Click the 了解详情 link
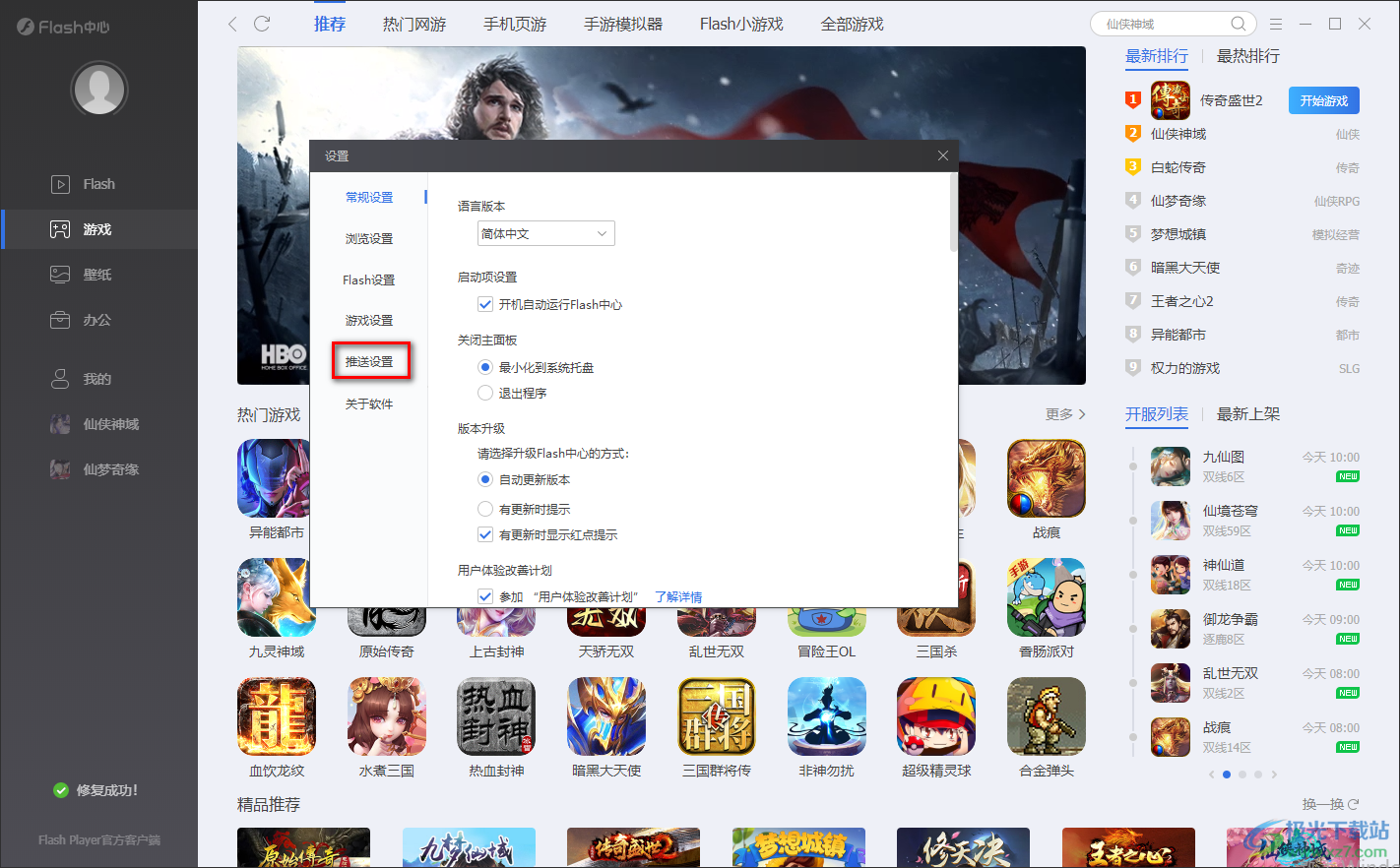 point(678,596)
